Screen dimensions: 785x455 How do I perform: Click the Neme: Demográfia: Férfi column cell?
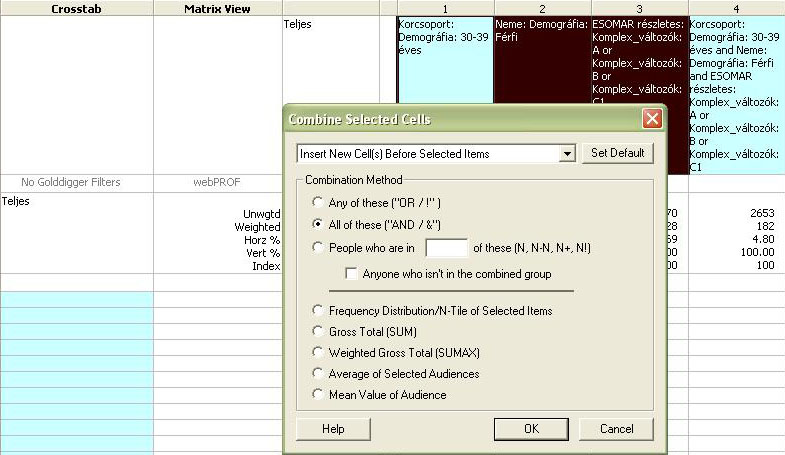[x=542, y=60]
